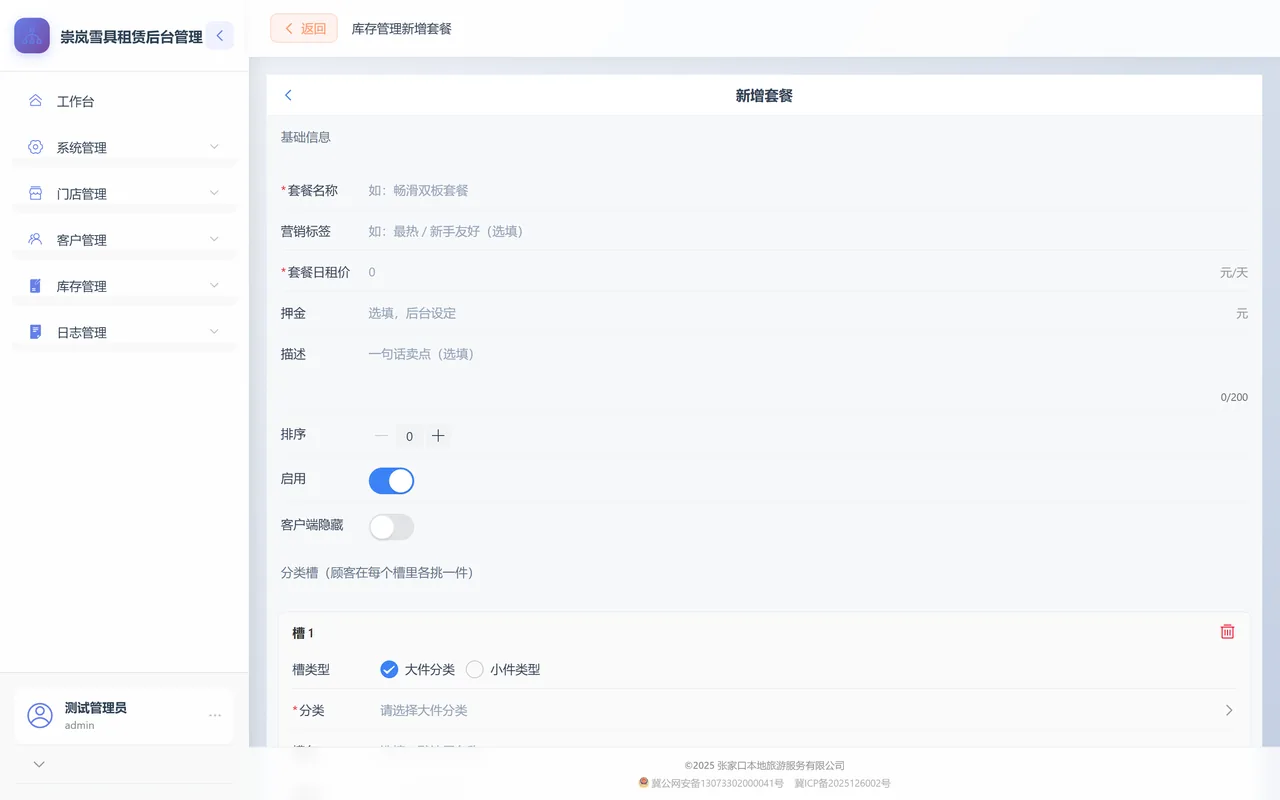Open the 工作台 menu item
This screenshot has width=1280, height=800.
[124, 101]
